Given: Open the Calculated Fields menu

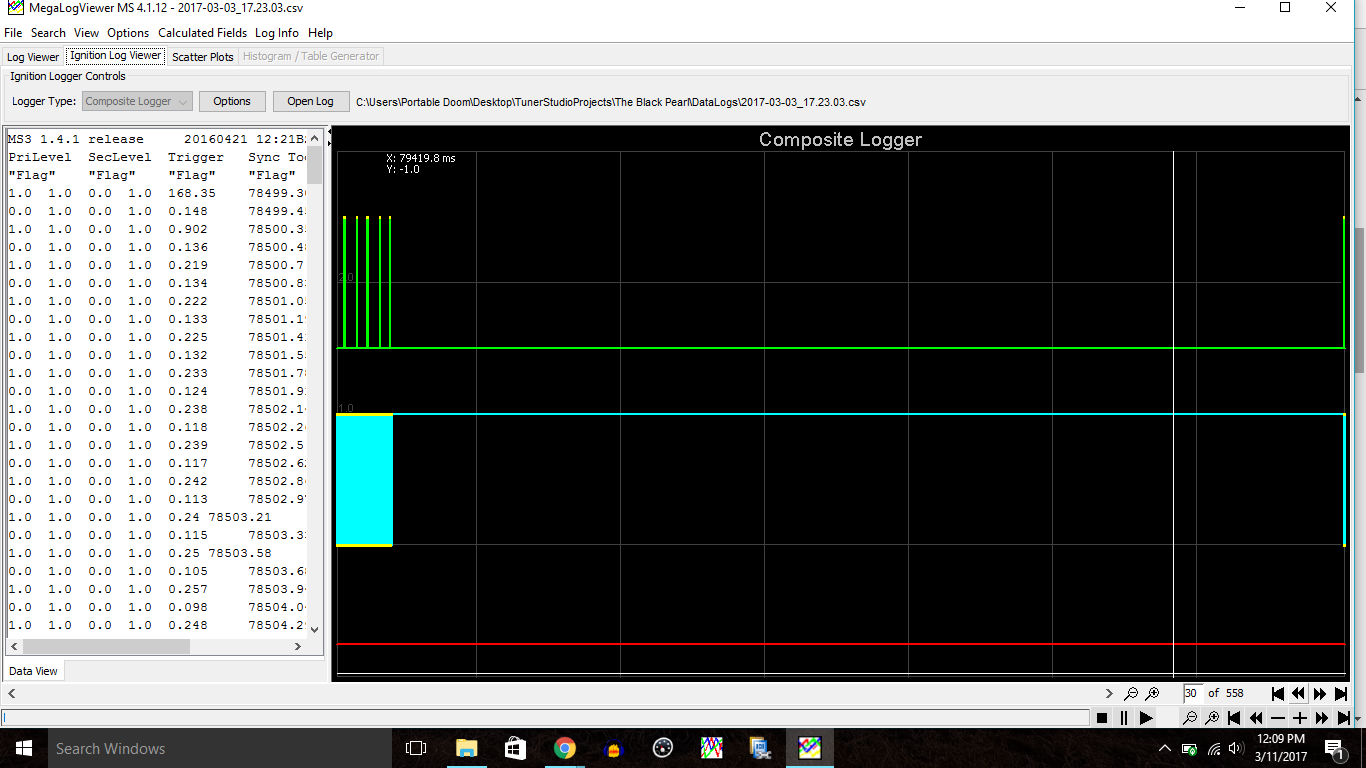Looking at the screenshot, I should point(202,33).
